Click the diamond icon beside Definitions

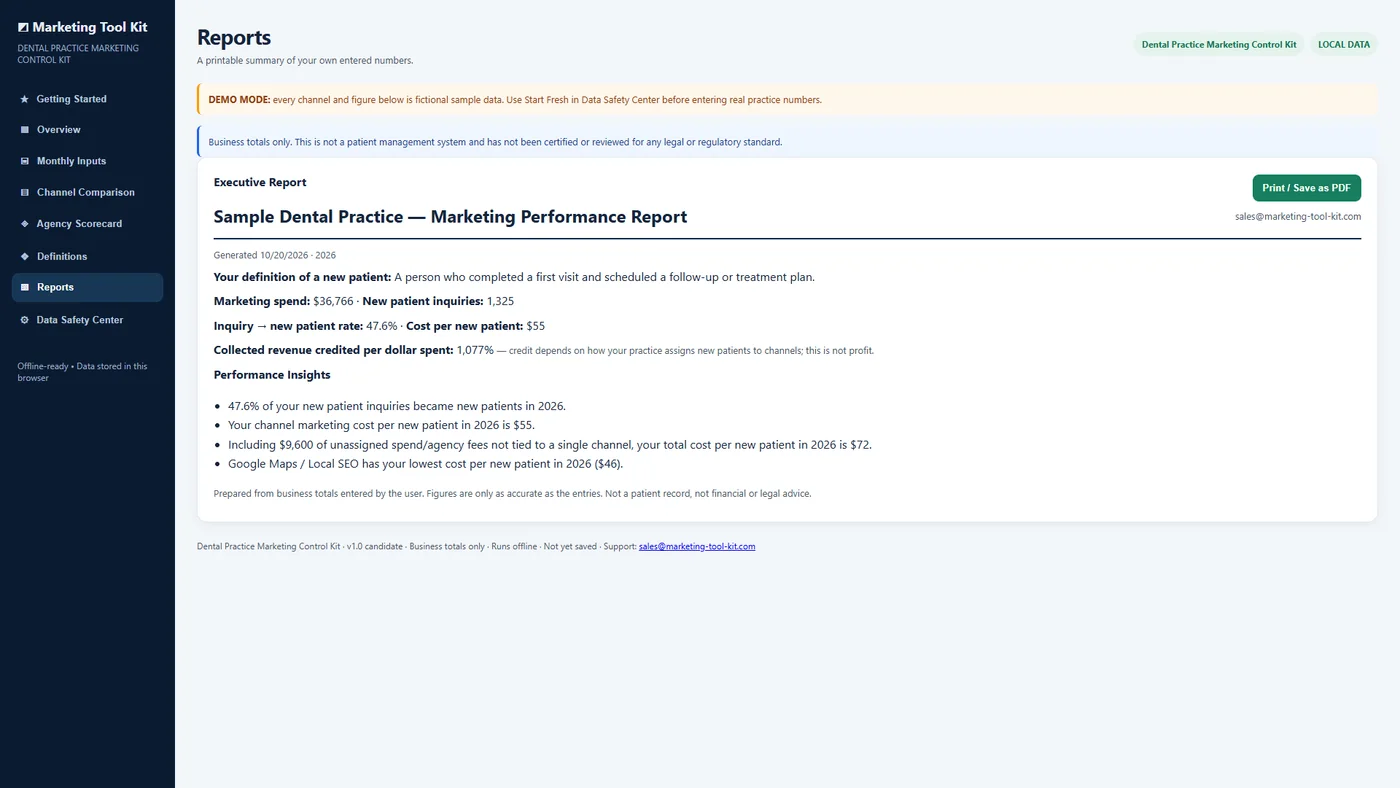tap(24, 256)
